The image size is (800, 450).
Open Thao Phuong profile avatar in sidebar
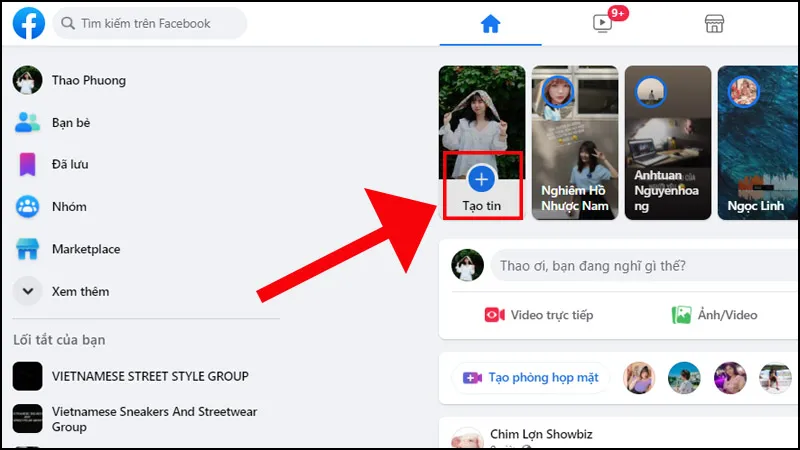(x=28, y=80)
